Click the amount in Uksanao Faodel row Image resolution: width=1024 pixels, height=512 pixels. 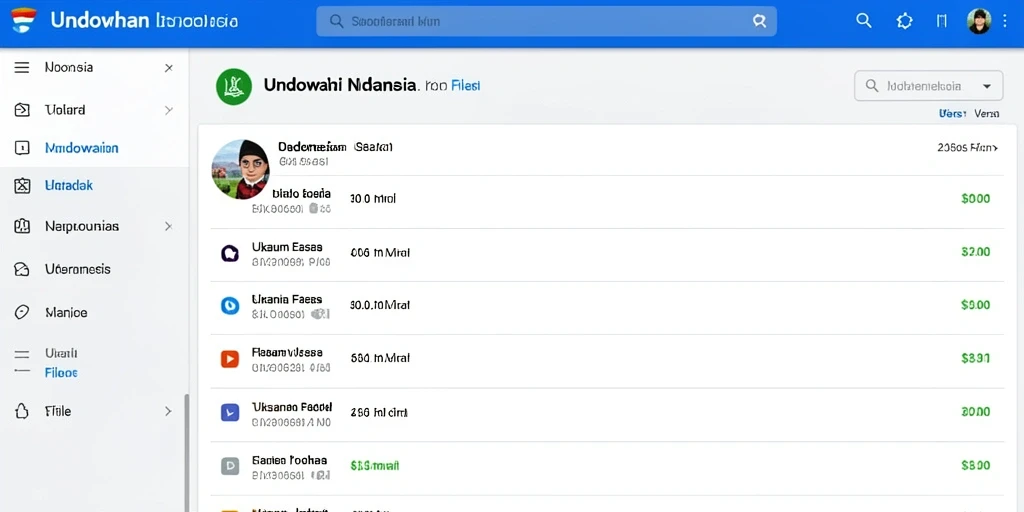pos(976,411)
